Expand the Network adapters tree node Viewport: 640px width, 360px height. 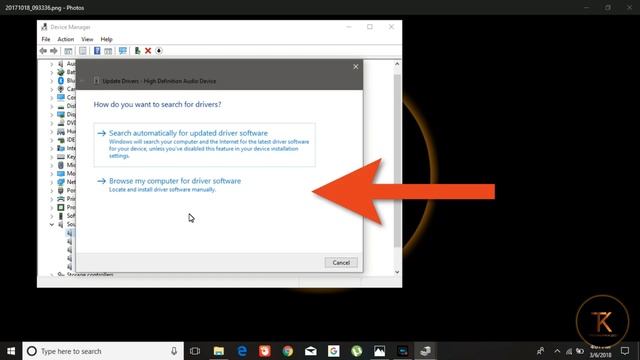coord(51,182)
